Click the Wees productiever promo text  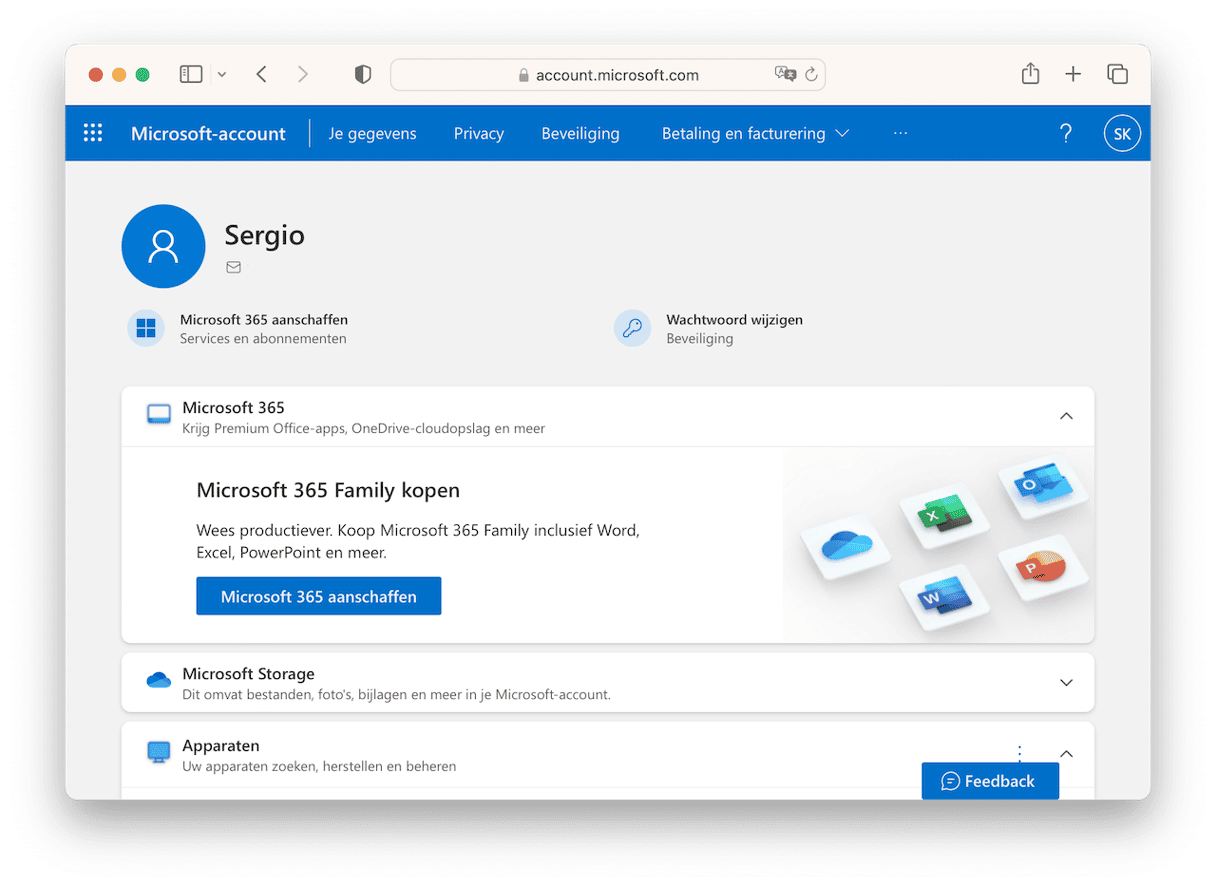pyautogui.click(x=418, y=541)
